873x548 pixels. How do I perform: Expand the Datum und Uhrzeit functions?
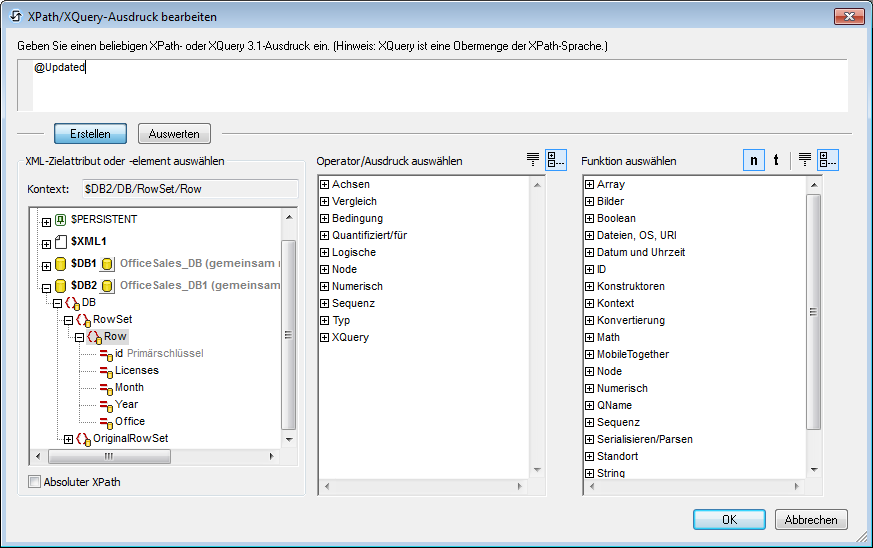pos(590,253)
